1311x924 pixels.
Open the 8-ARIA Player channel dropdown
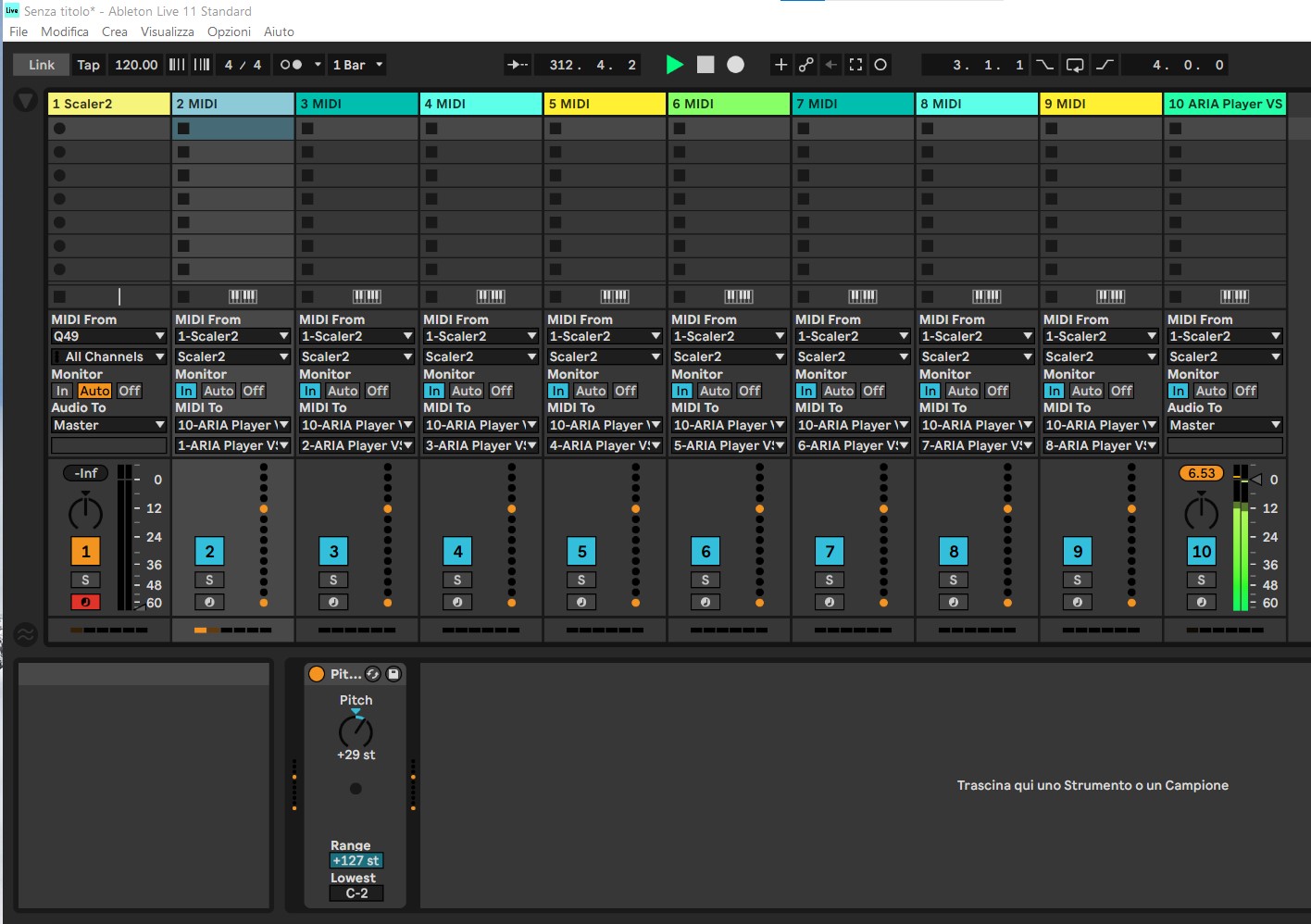(x=1101, y=445)
